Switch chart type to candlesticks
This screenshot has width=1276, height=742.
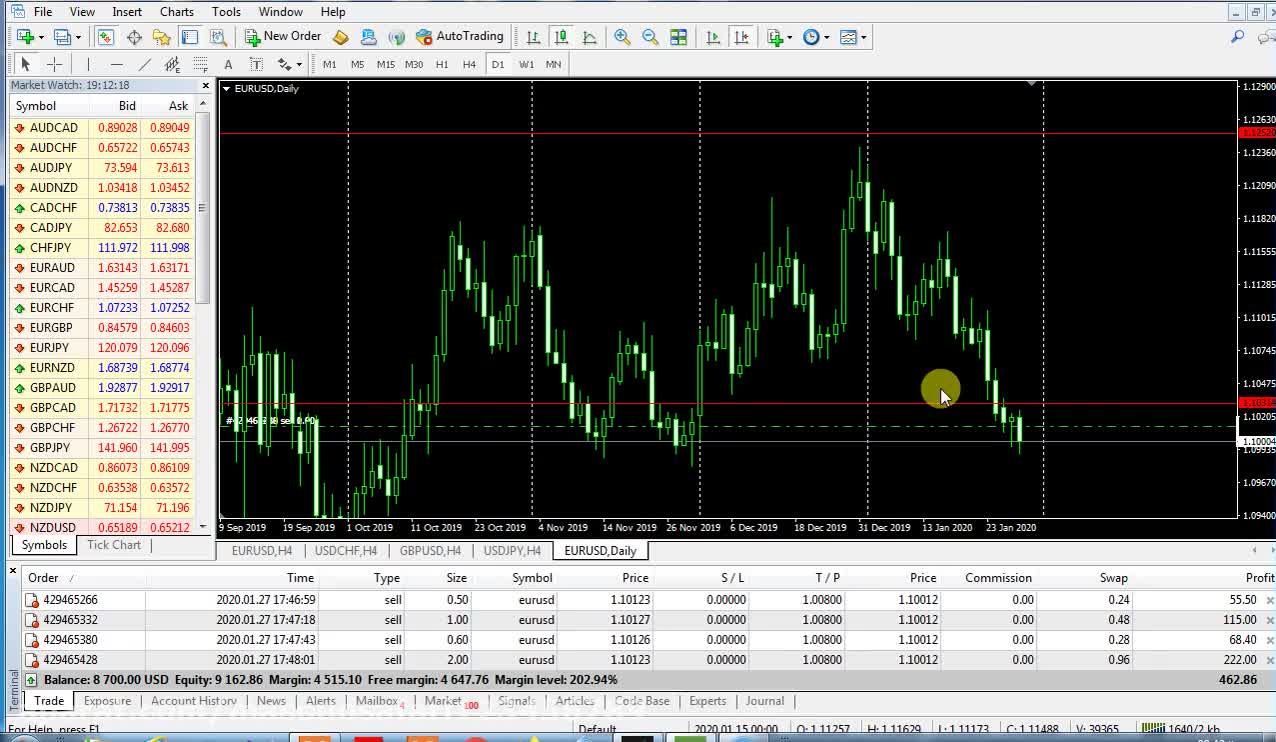coord(561,37)
